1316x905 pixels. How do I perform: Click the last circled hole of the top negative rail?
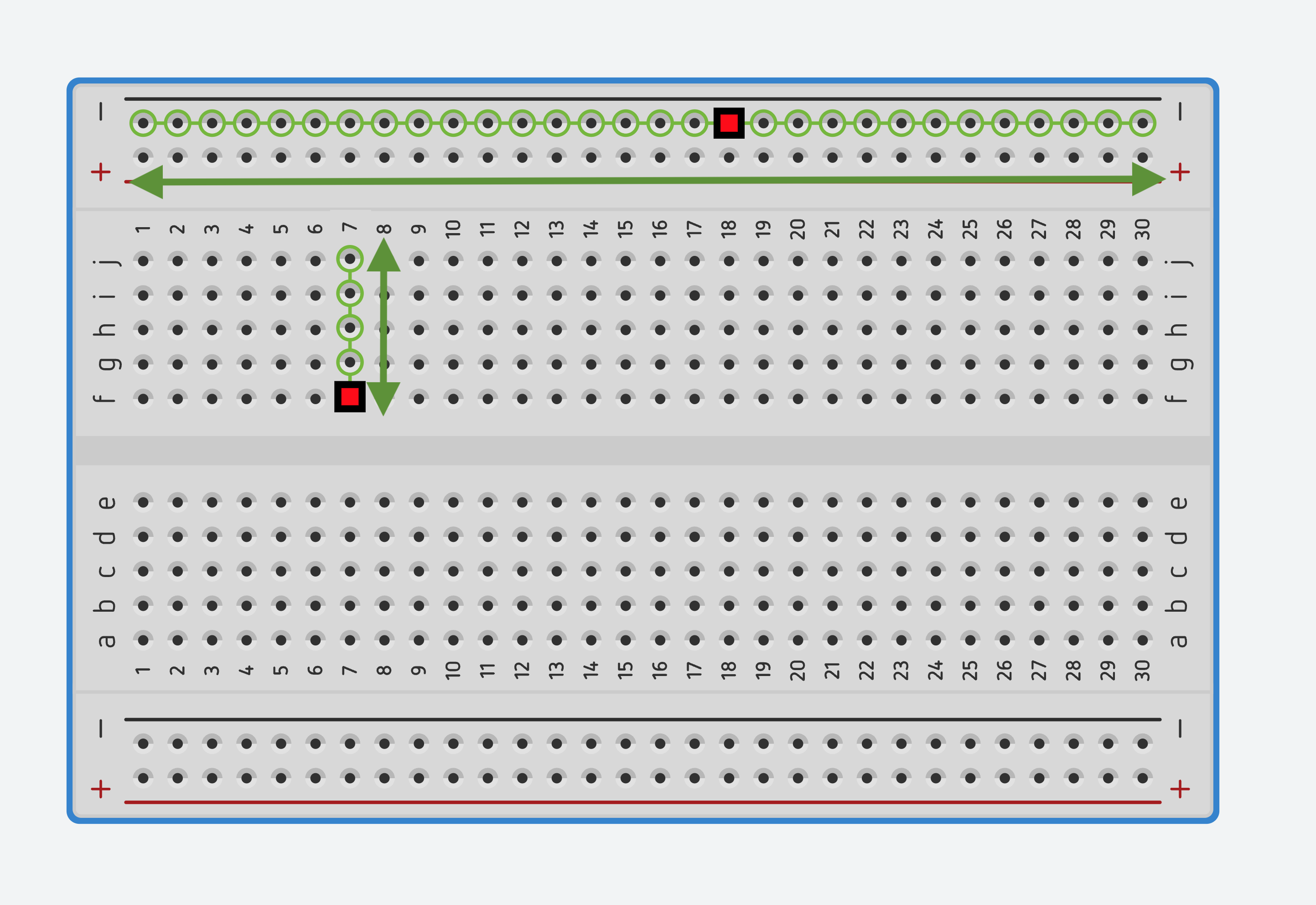[x=1143, y=123]
